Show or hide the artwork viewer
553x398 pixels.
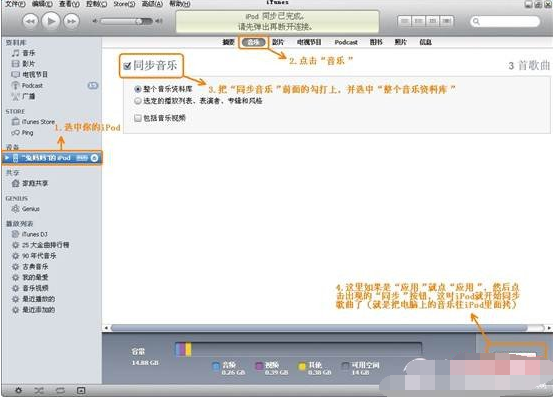(x=81, y=390)
